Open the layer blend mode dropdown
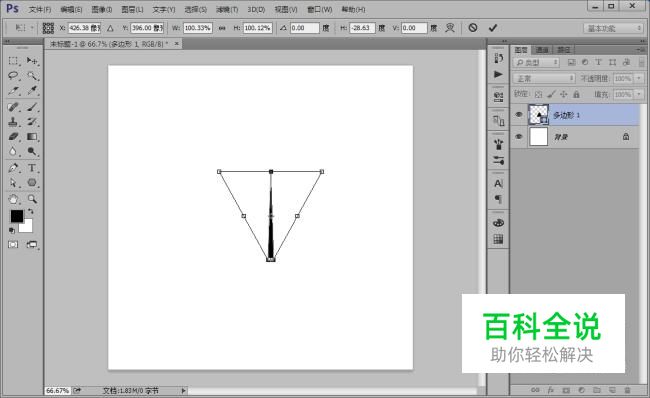This screenshot has width=650, height=398. coord(544,78)
